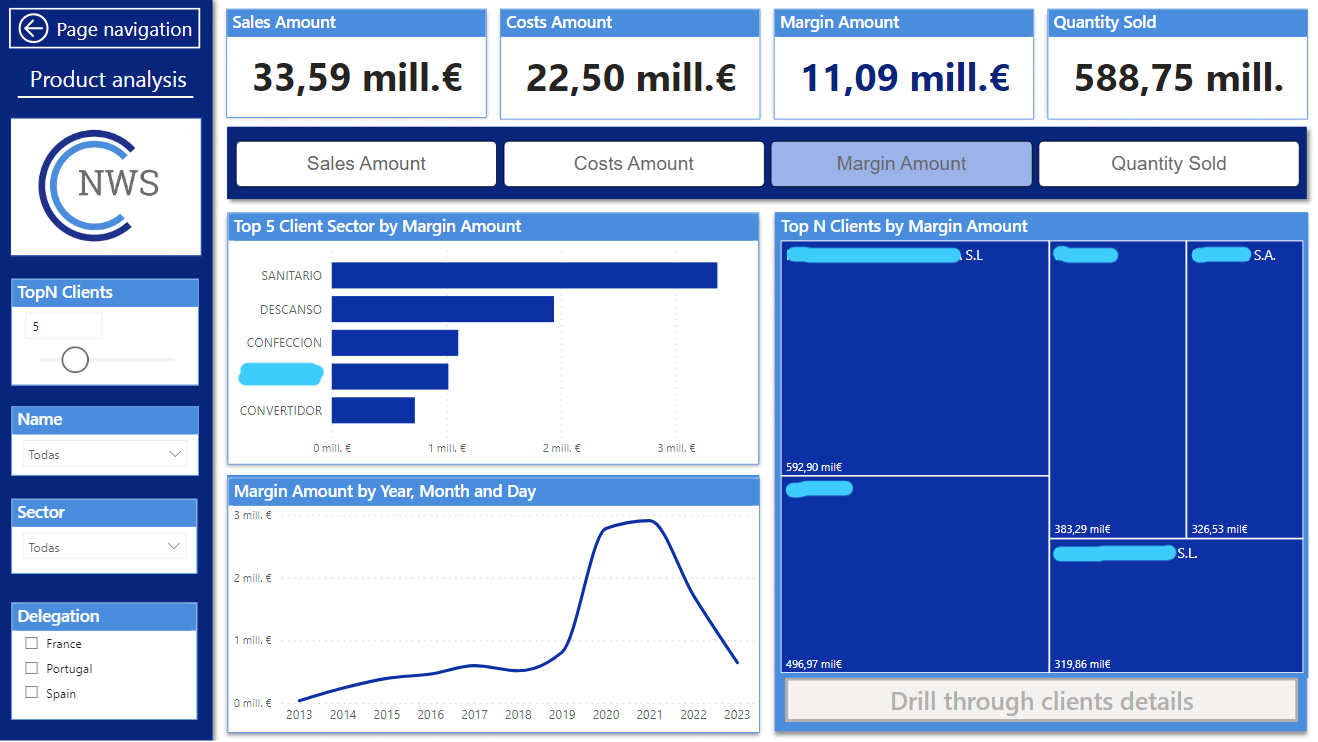Click the back arrow icon
Screen dimensions: 1318x742
coord(34,29)
